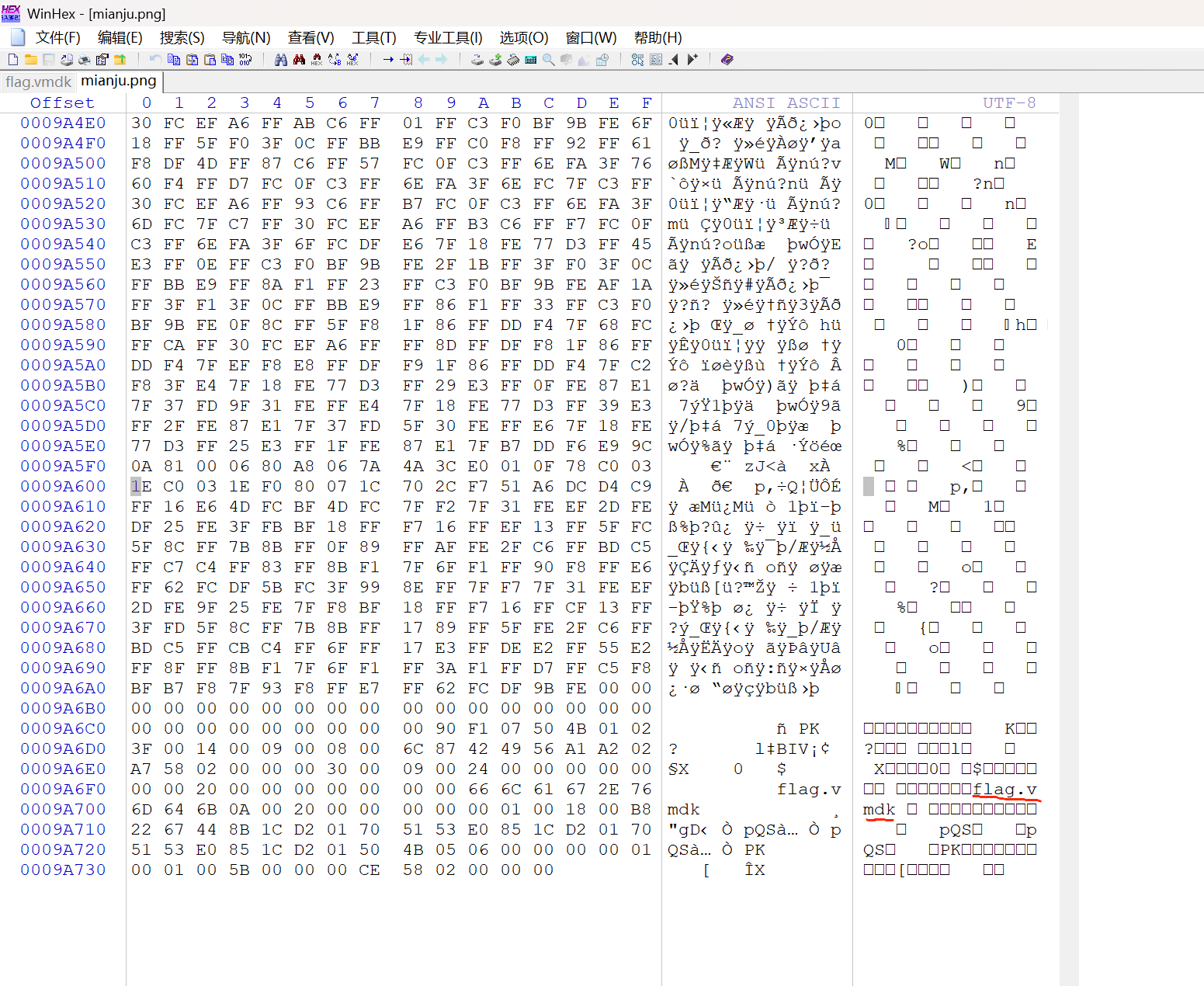Switch to the flag.vmdk tab
Viewport: 1204px width, 986px height.
pos(38,82)
